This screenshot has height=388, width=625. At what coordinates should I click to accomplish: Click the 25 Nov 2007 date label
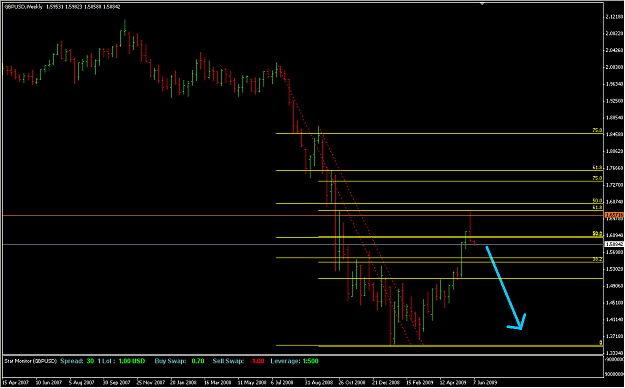151,382
